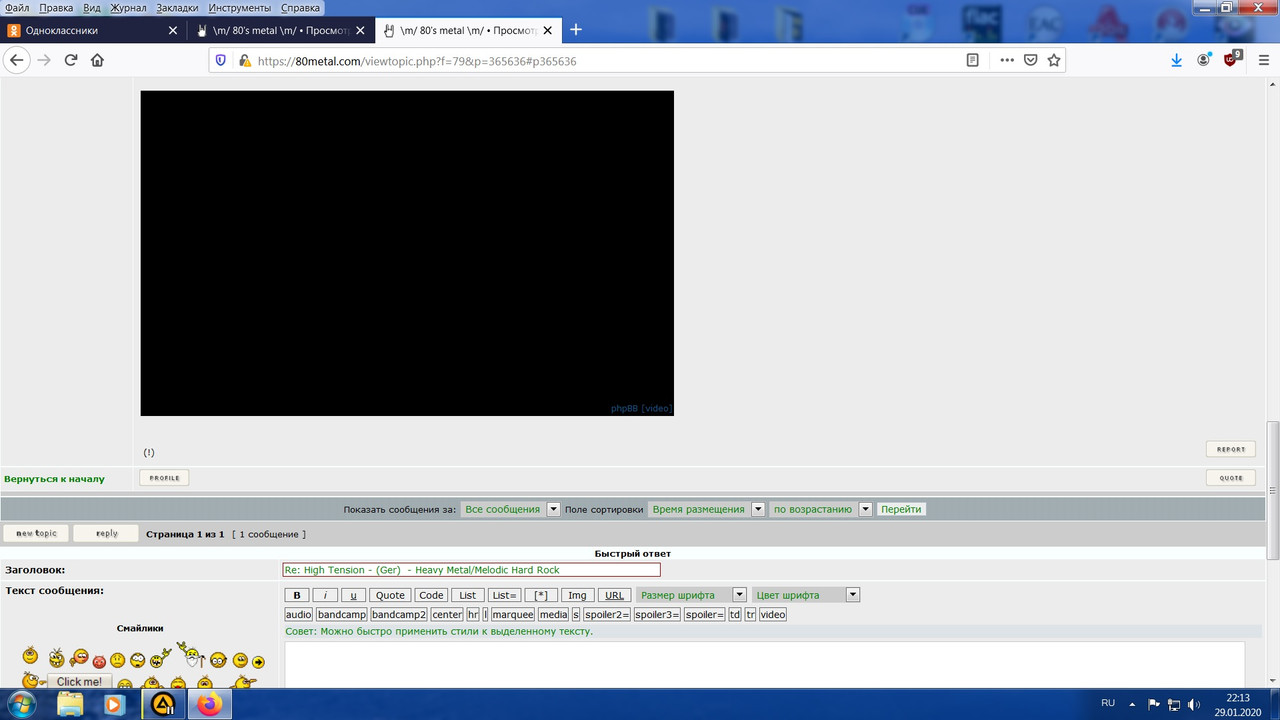Expand the Время размещения sort dropdown

click(x=707, y=509)
